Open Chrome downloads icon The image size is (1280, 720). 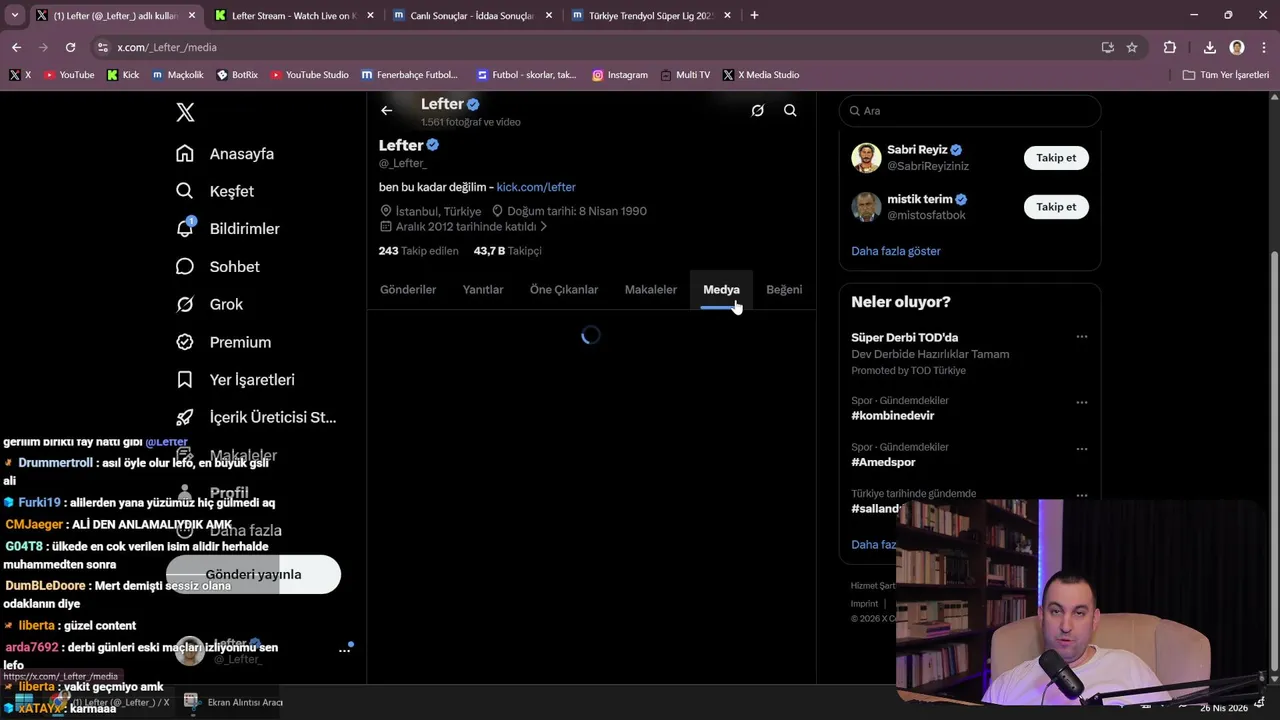(x=1209, y=47)
